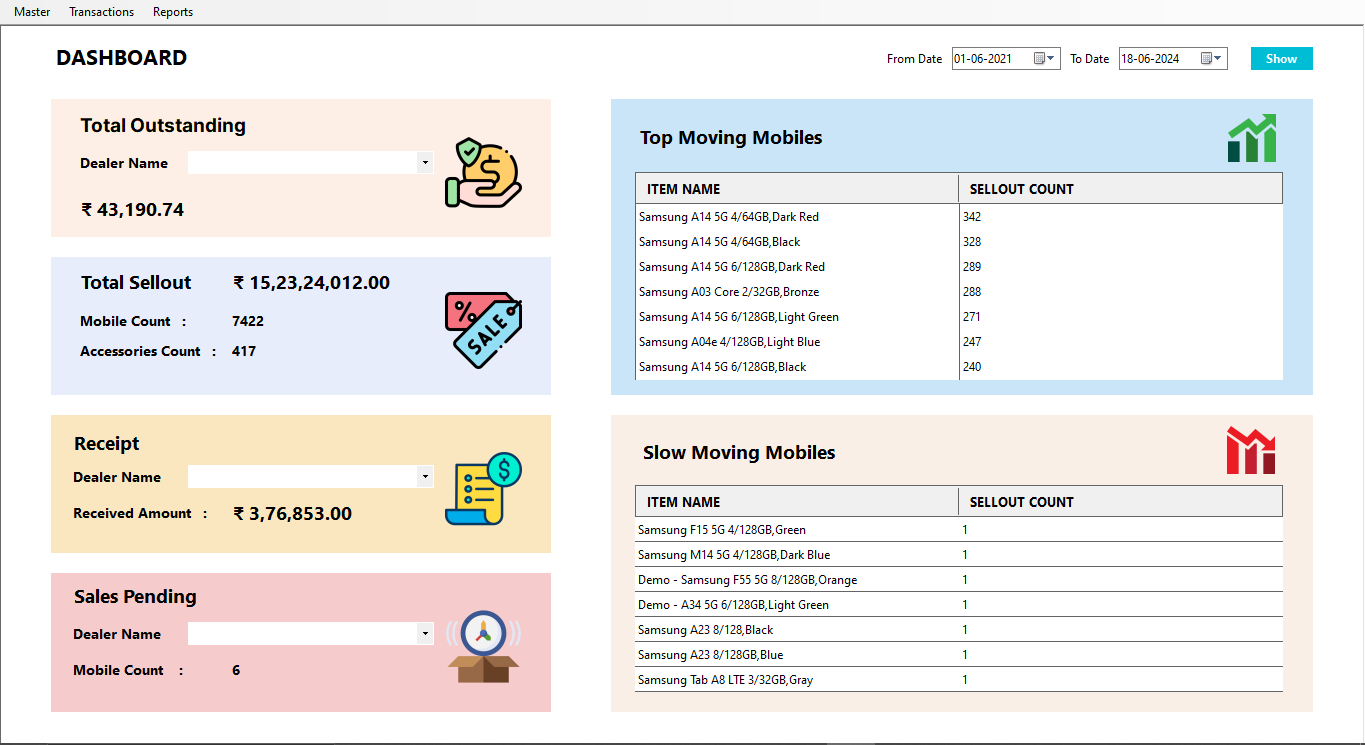Screen dimensions: 1365x745
Task: Click sellout count 240
Action: [x=972, y=367]
